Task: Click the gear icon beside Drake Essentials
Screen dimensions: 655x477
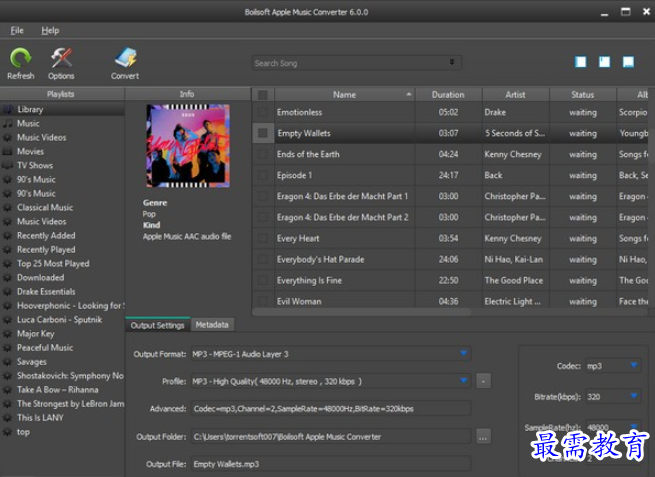Action: tap(7, 292)
